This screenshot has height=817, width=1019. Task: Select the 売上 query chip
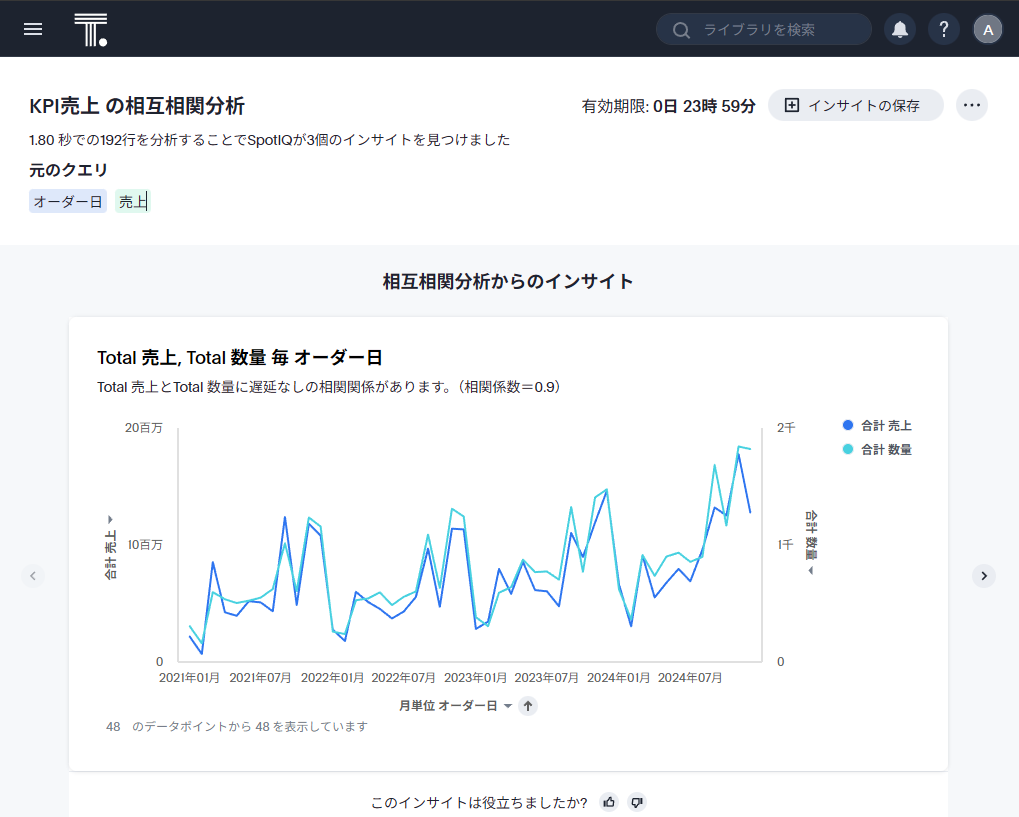(x=133, y=202)
